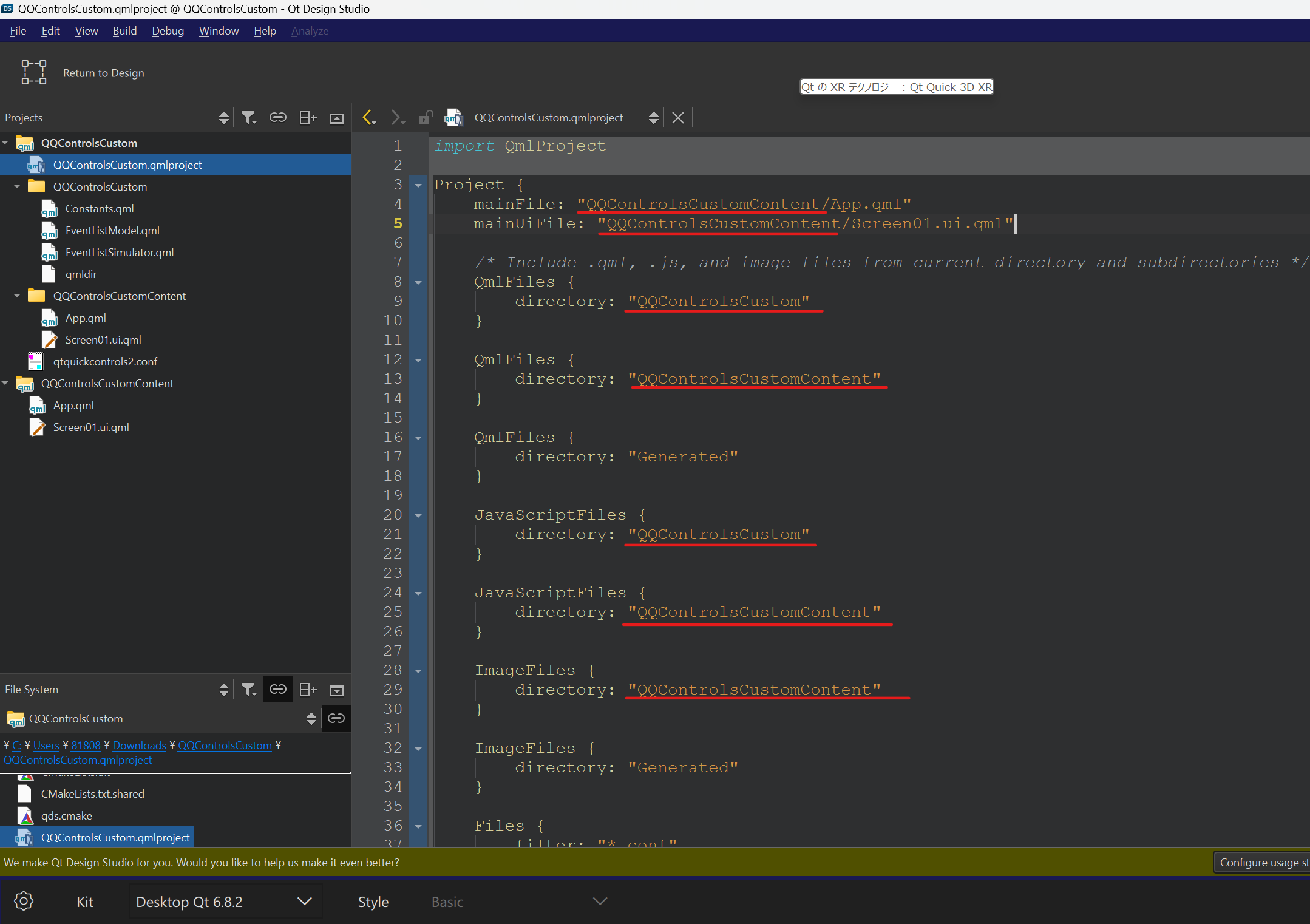Open the Kit dropdown showing Desktop Qt 6.8.2
The height and width of the screenshot is (924, 1310).
225,902
